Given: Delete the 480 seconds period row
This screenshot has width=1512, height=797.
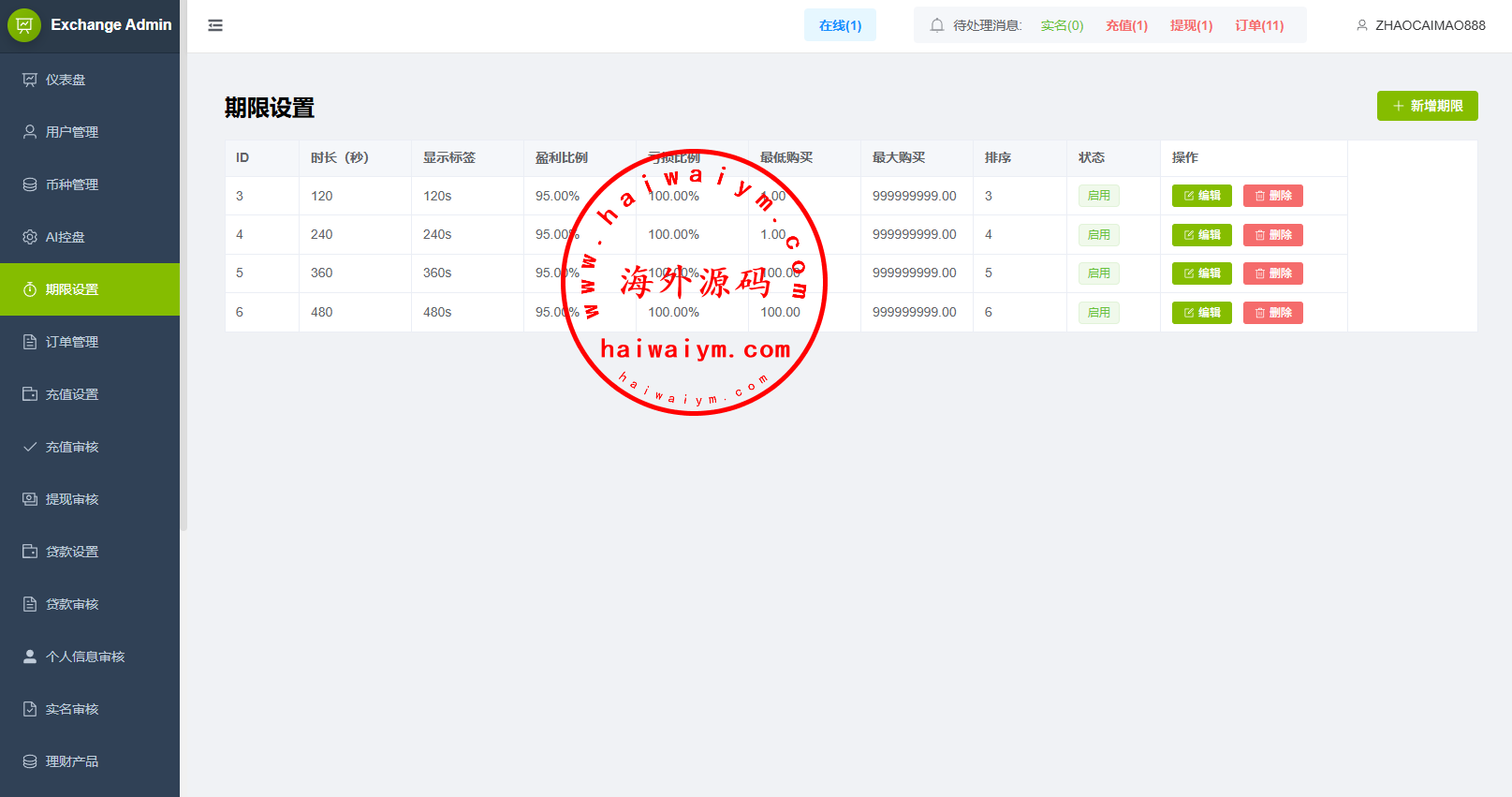Looking at the screenshot, I should 1272,313.
